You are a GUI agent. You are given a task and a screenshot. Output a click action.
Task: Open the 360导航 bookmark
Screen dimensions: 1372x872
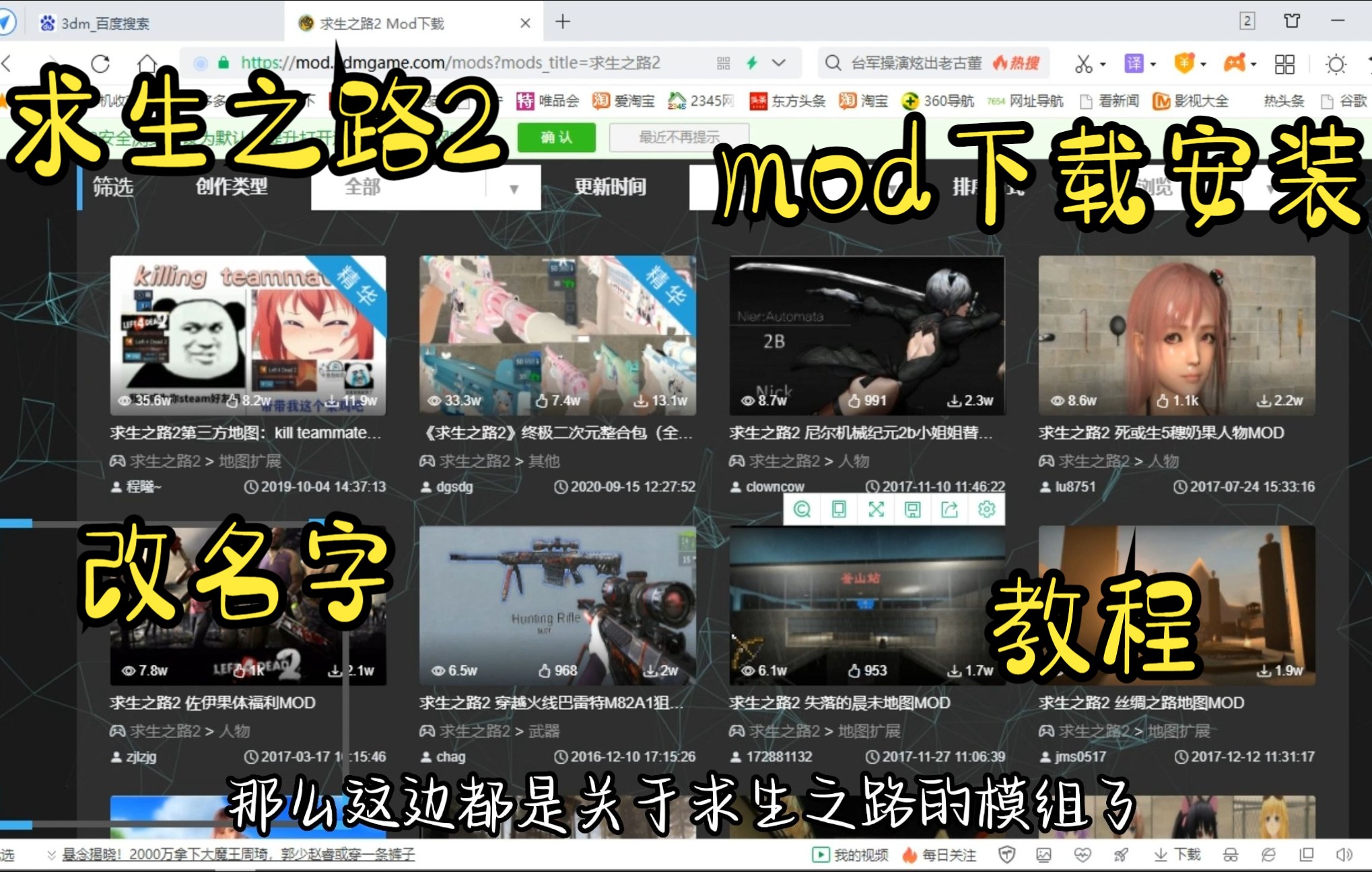pos(938,101)
